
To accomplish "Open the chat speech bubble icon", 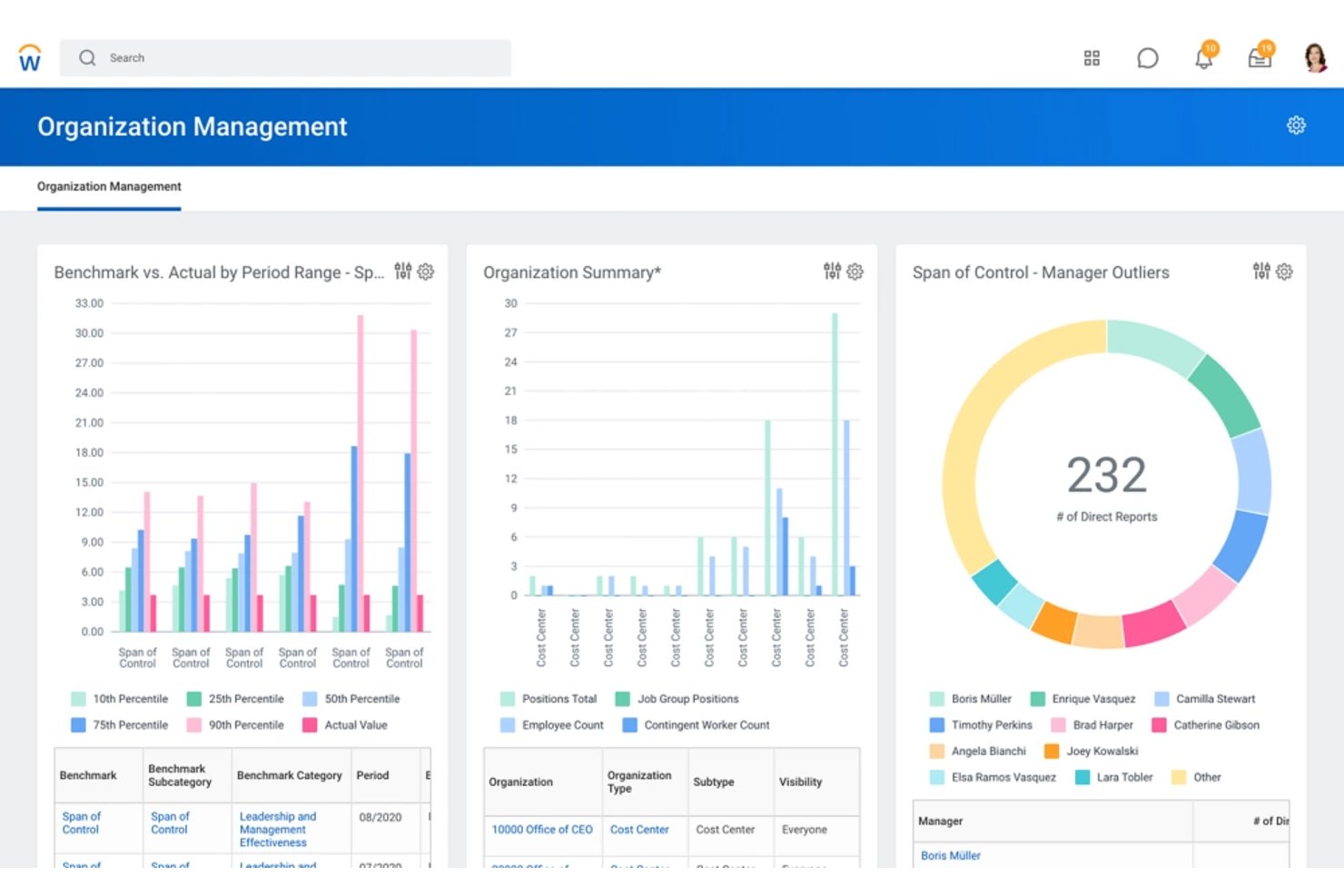I will coord(1148,58).
